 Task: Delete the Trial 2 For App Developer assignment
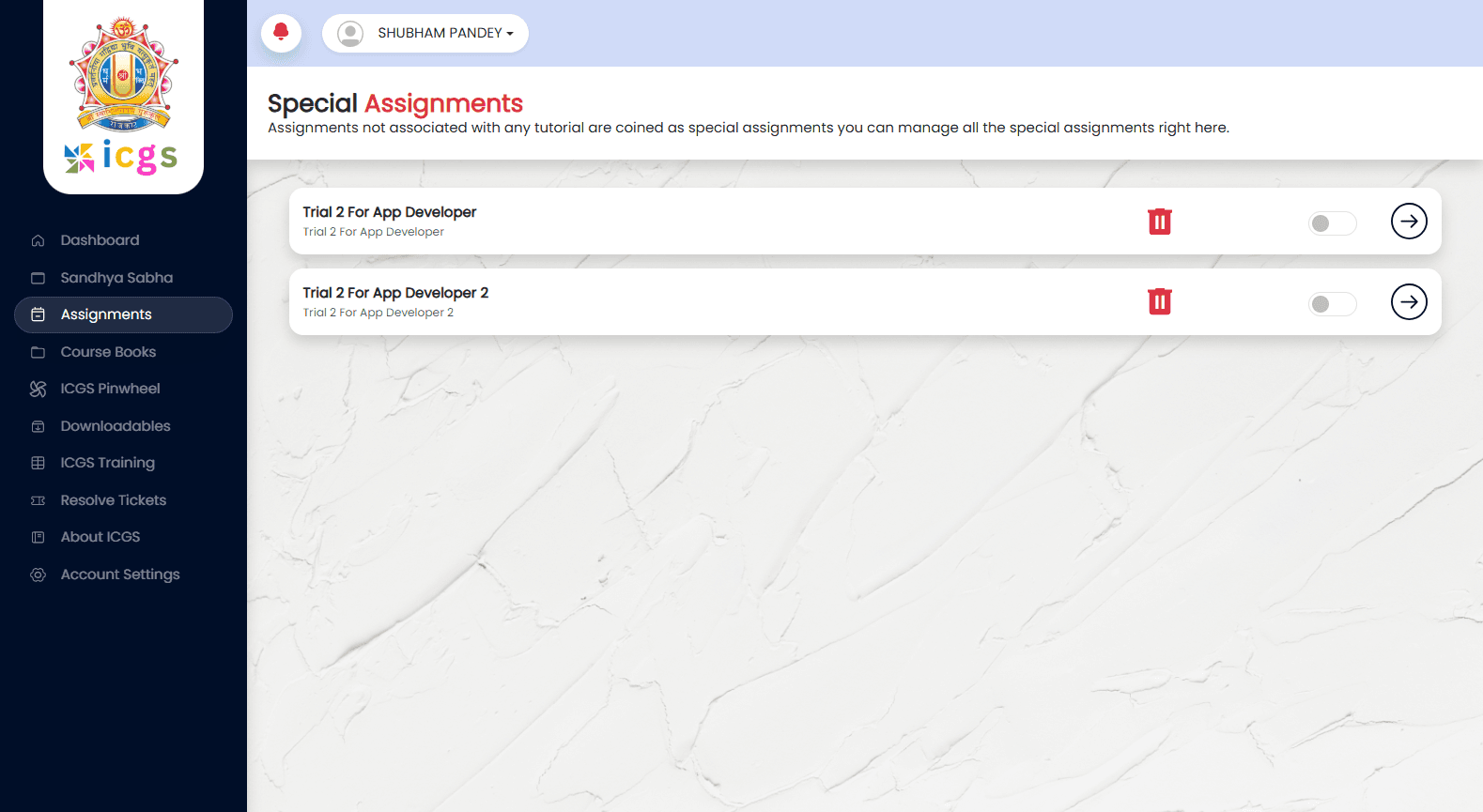click(1160, 222)
